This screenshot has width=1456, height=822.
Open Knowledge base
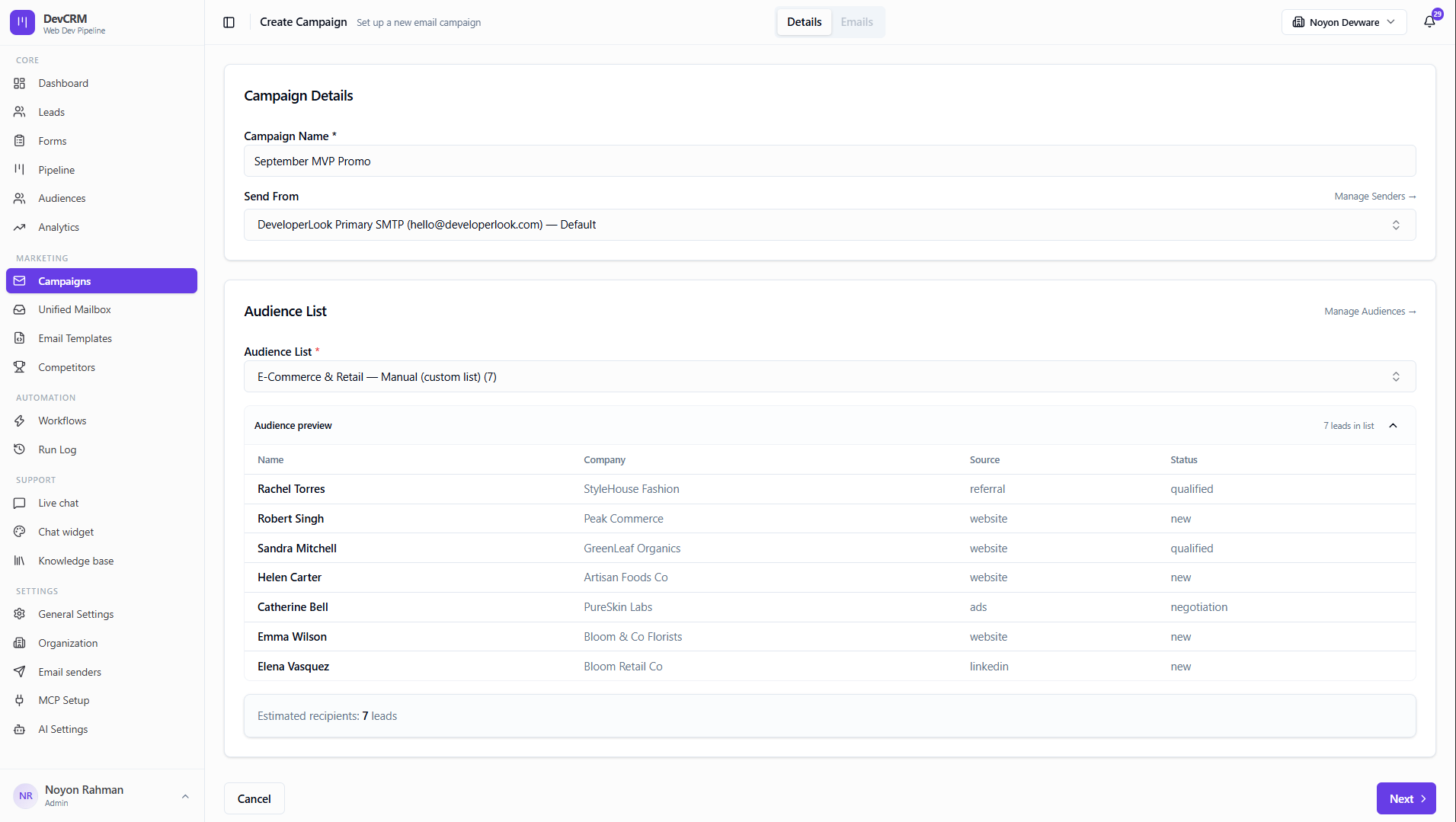click(x=101, y=561)
